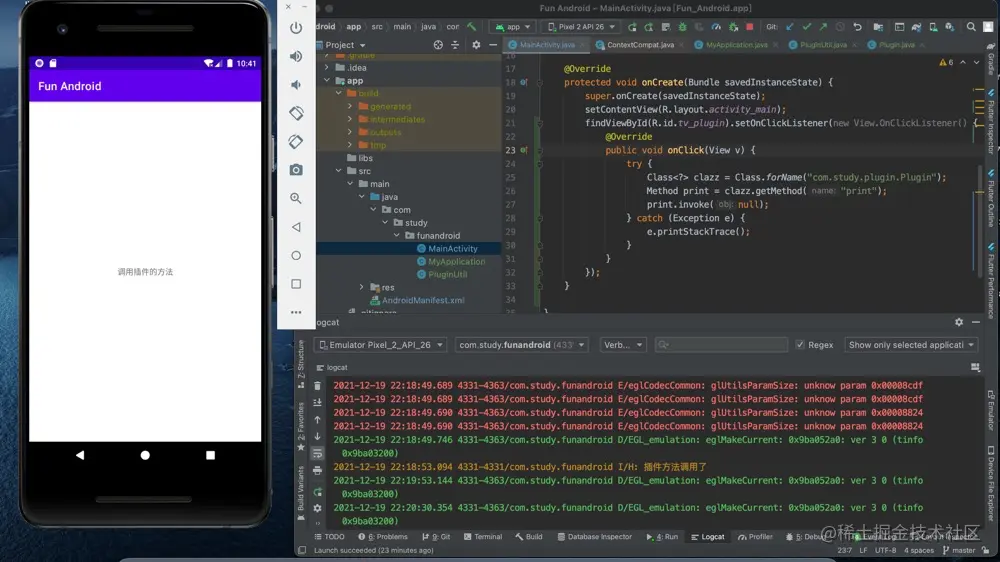
Task: Collapse the src folder in project tree
Action: [x=339, y=171]
